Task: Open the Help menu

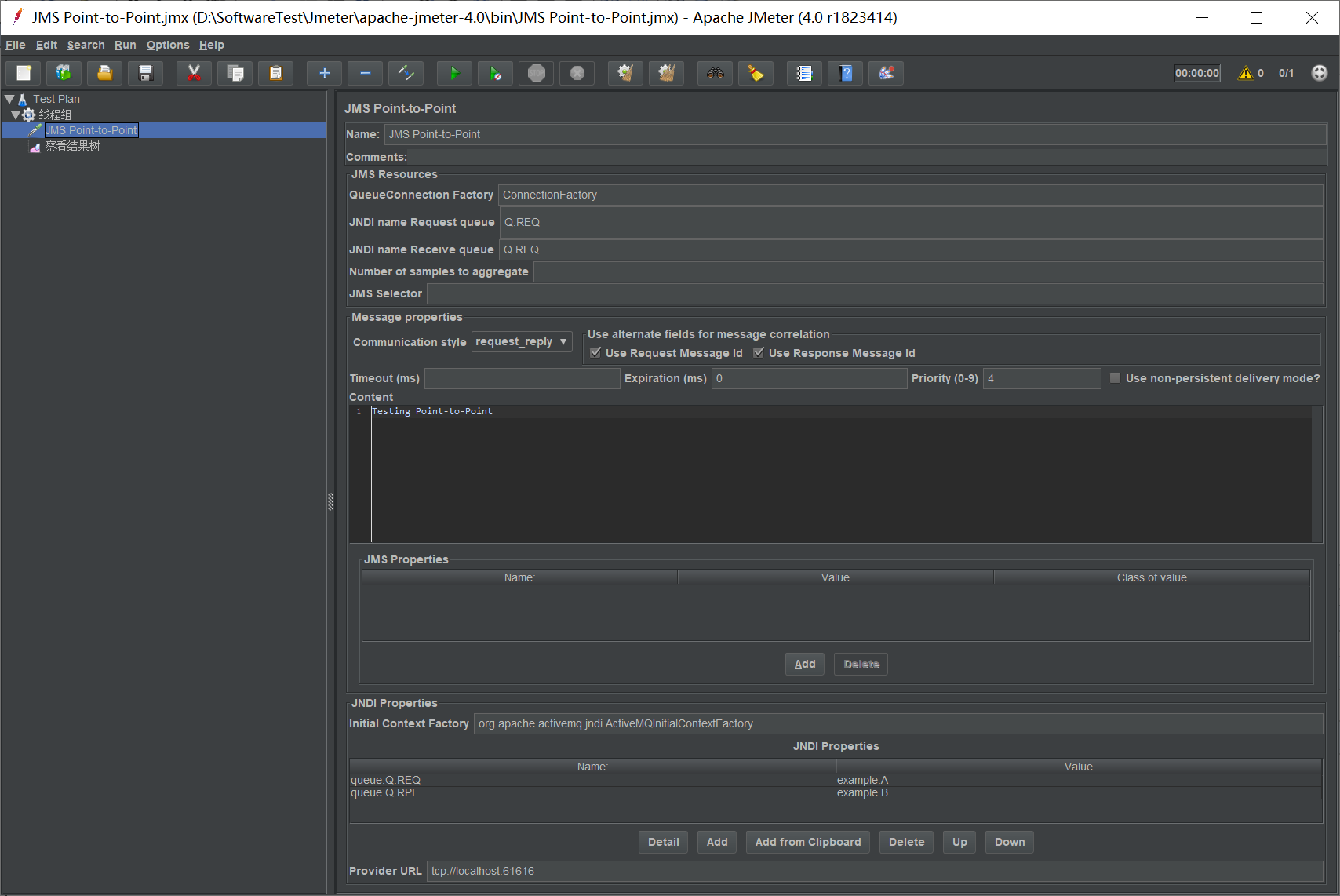Action: (x=211, y=45)
